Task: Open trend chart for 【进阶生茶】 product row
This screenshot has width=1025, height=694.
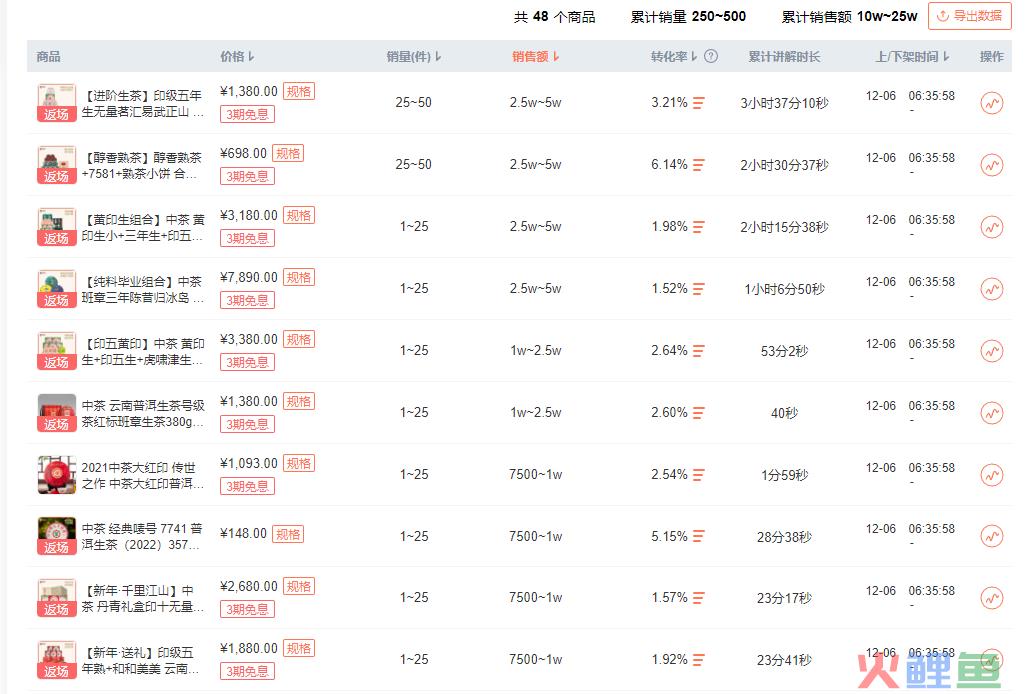Action: click(x=992, y=103)
